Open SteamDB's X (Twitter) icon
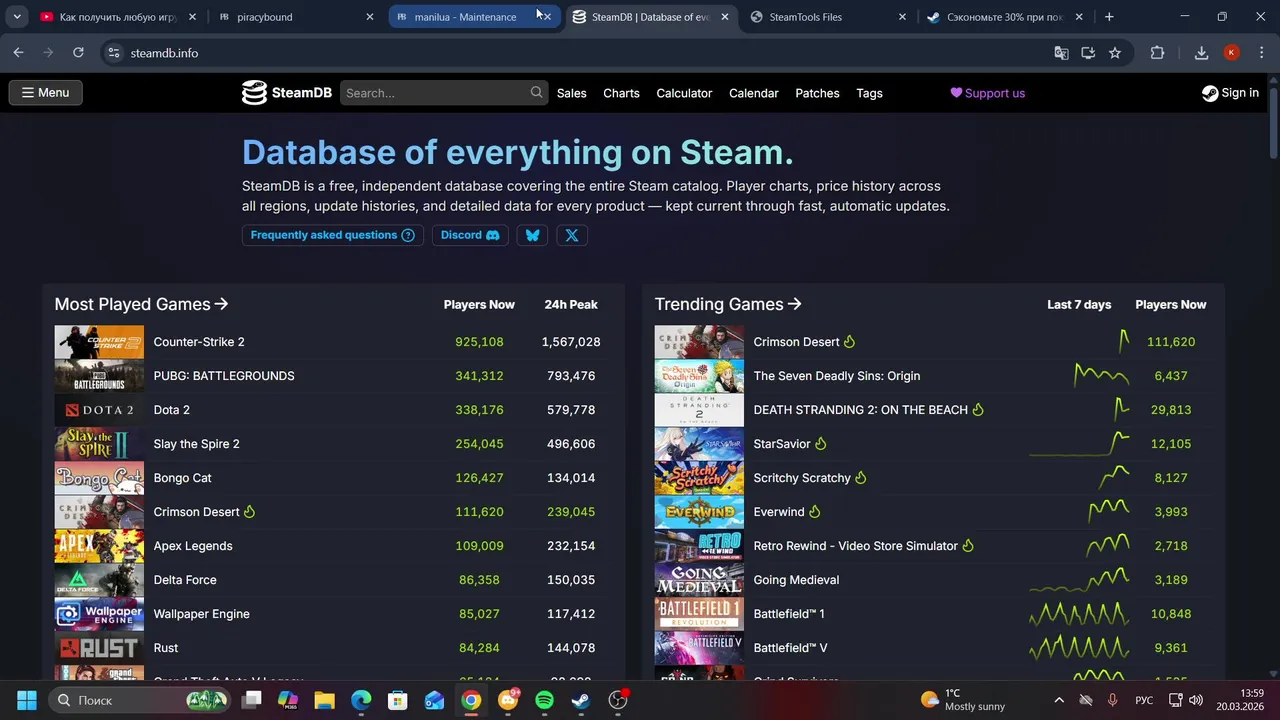 click(572, 235)
